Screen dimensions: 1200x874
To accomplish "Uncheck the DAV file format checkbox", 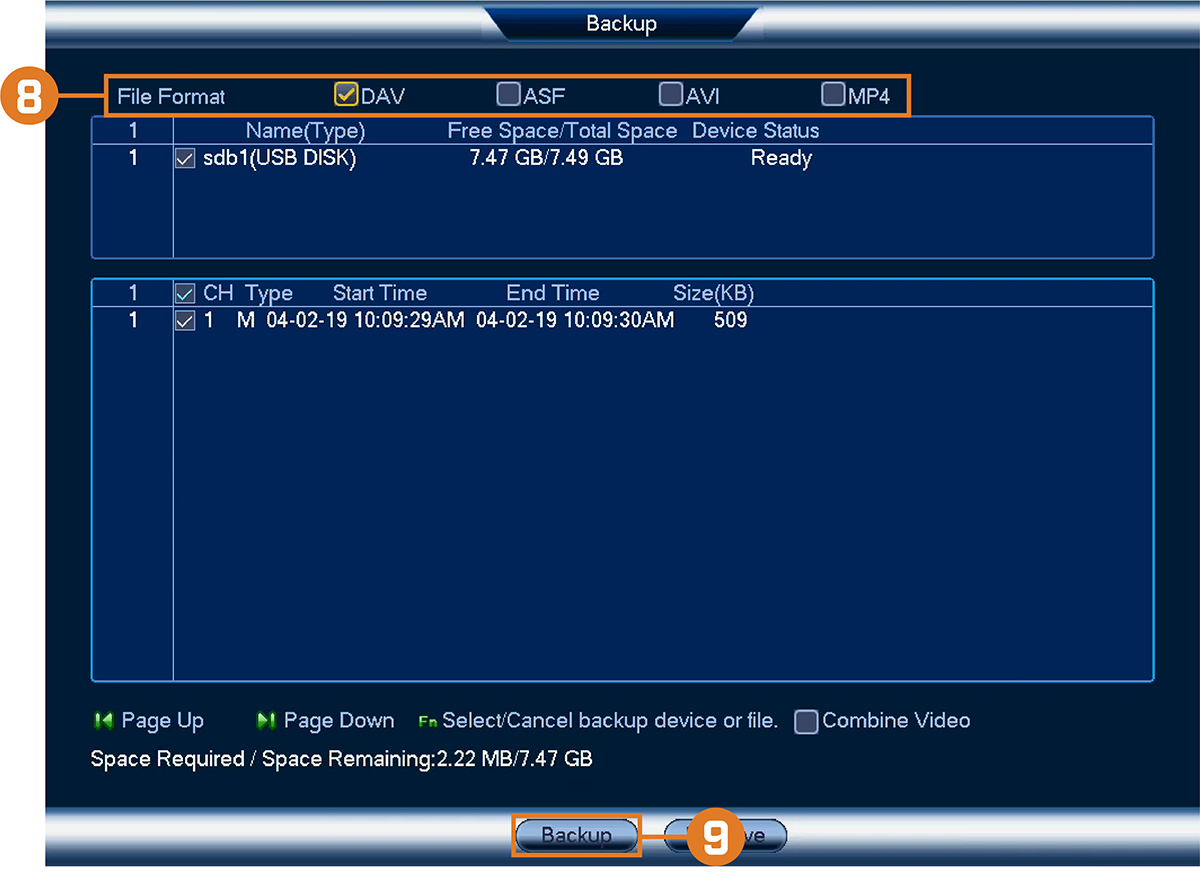I will pyautogui.click(x=346, y=95).
